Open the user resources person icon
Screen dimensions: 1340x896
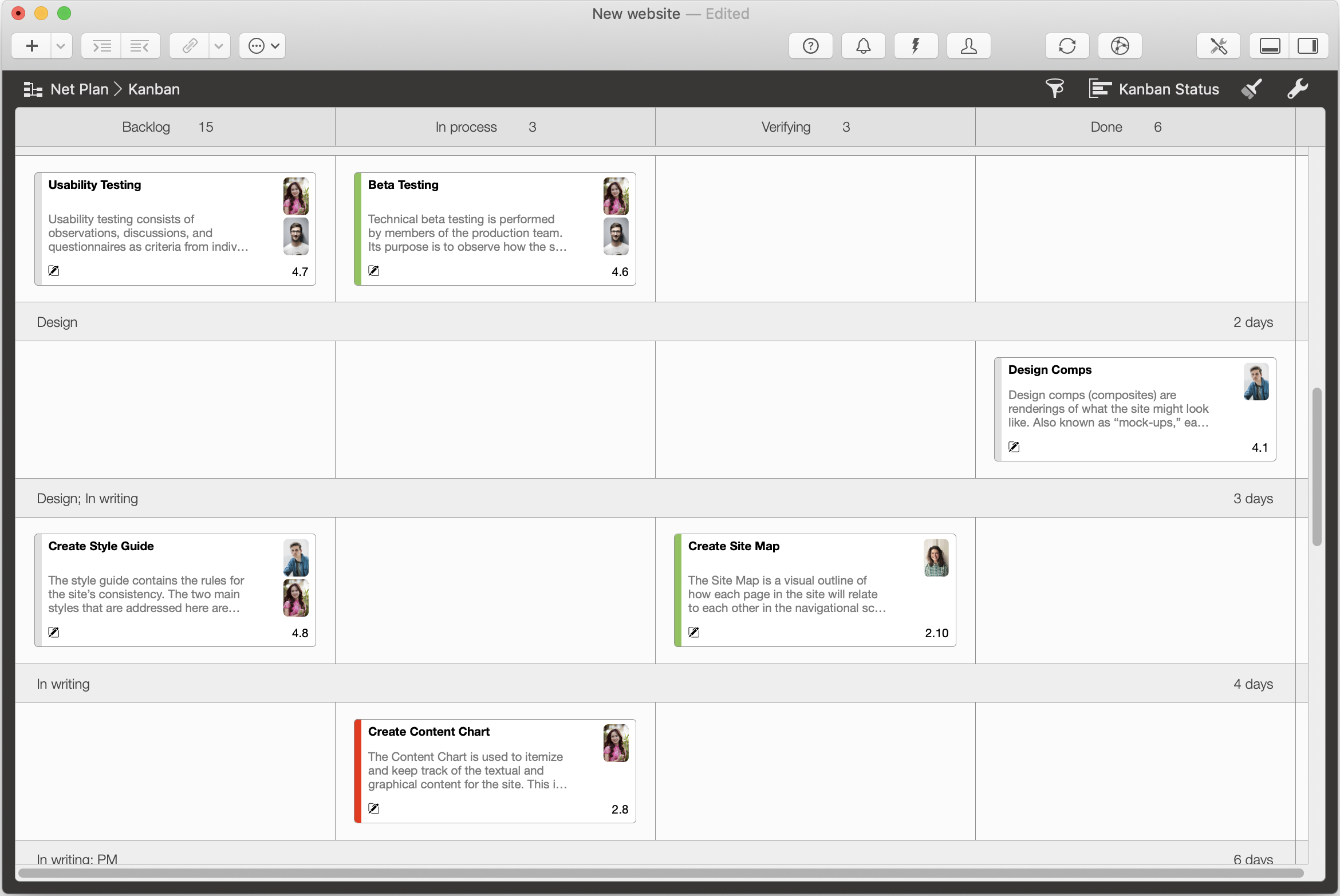pos(968,46)
